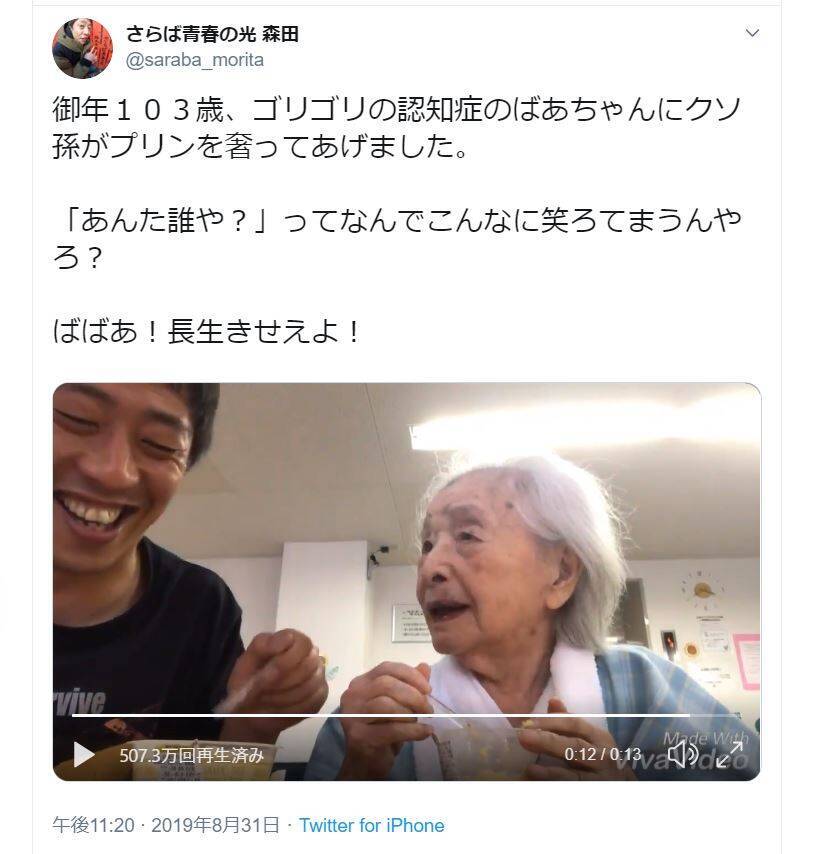The width and height of the screenshot is (813, 854).
Task: Click the display name さらば青春の光 森田
Action: click(x=212, y=34)
